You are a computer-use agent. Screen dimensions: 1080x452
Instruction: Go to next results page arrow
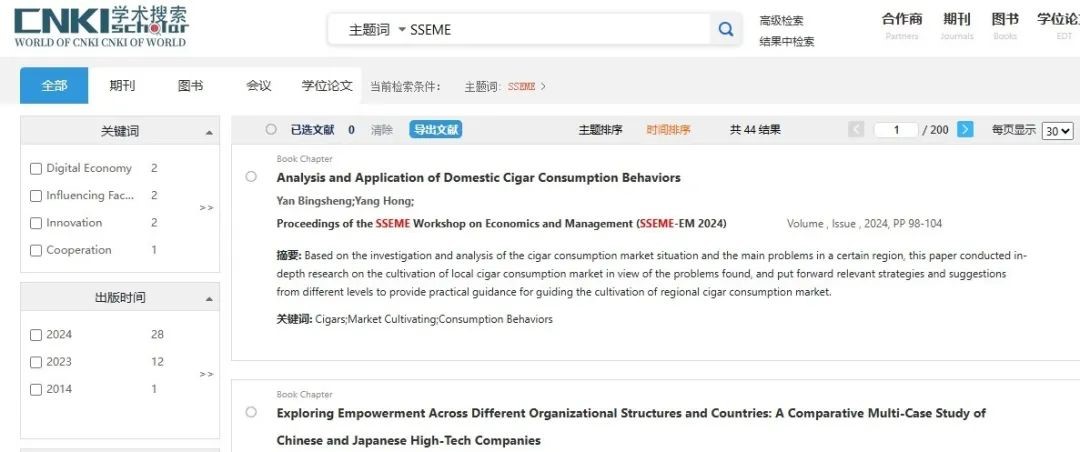(x=965, y=130)
